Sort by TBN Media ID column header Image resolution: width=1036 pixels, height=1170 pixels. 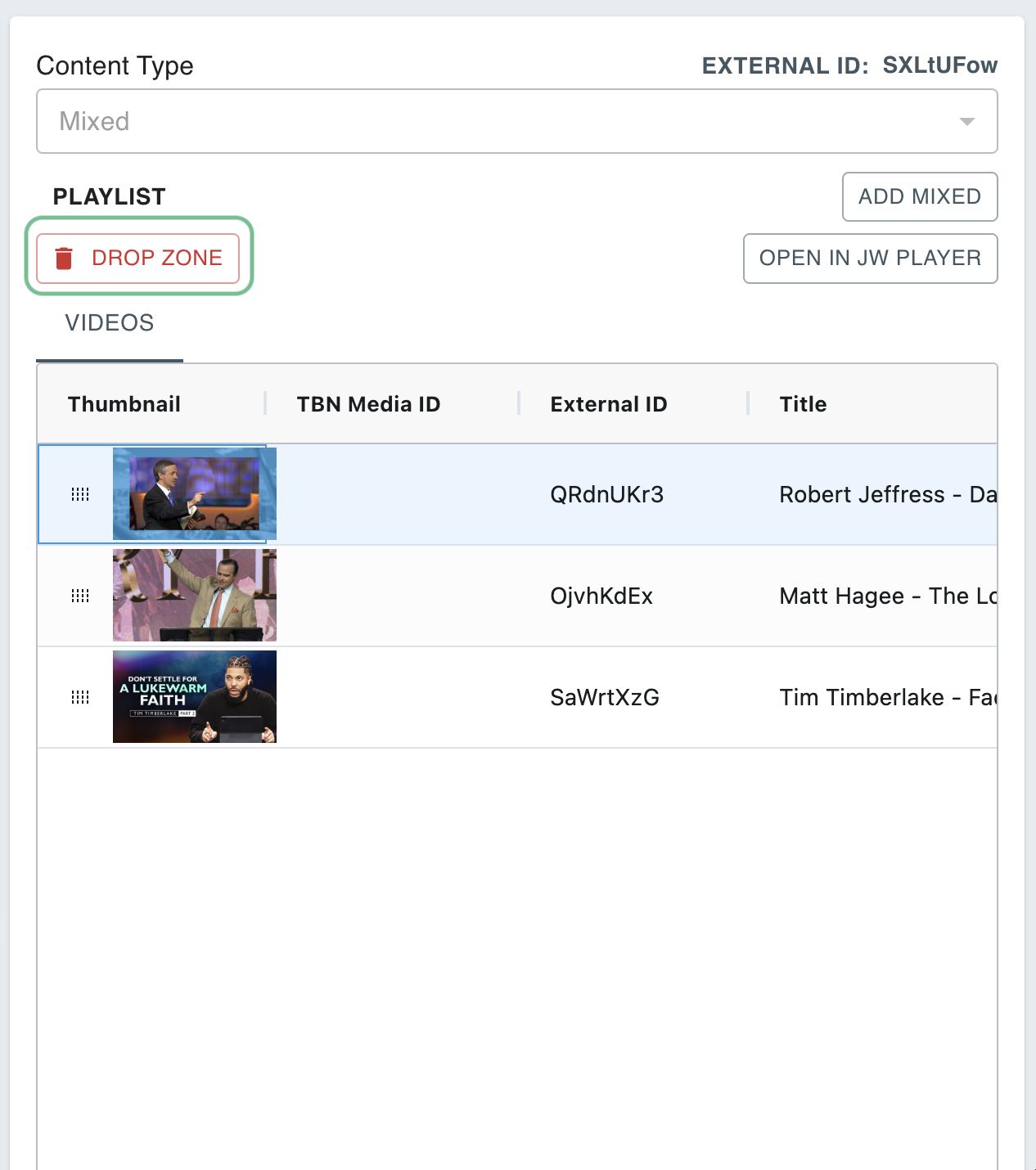click(368, 404)
